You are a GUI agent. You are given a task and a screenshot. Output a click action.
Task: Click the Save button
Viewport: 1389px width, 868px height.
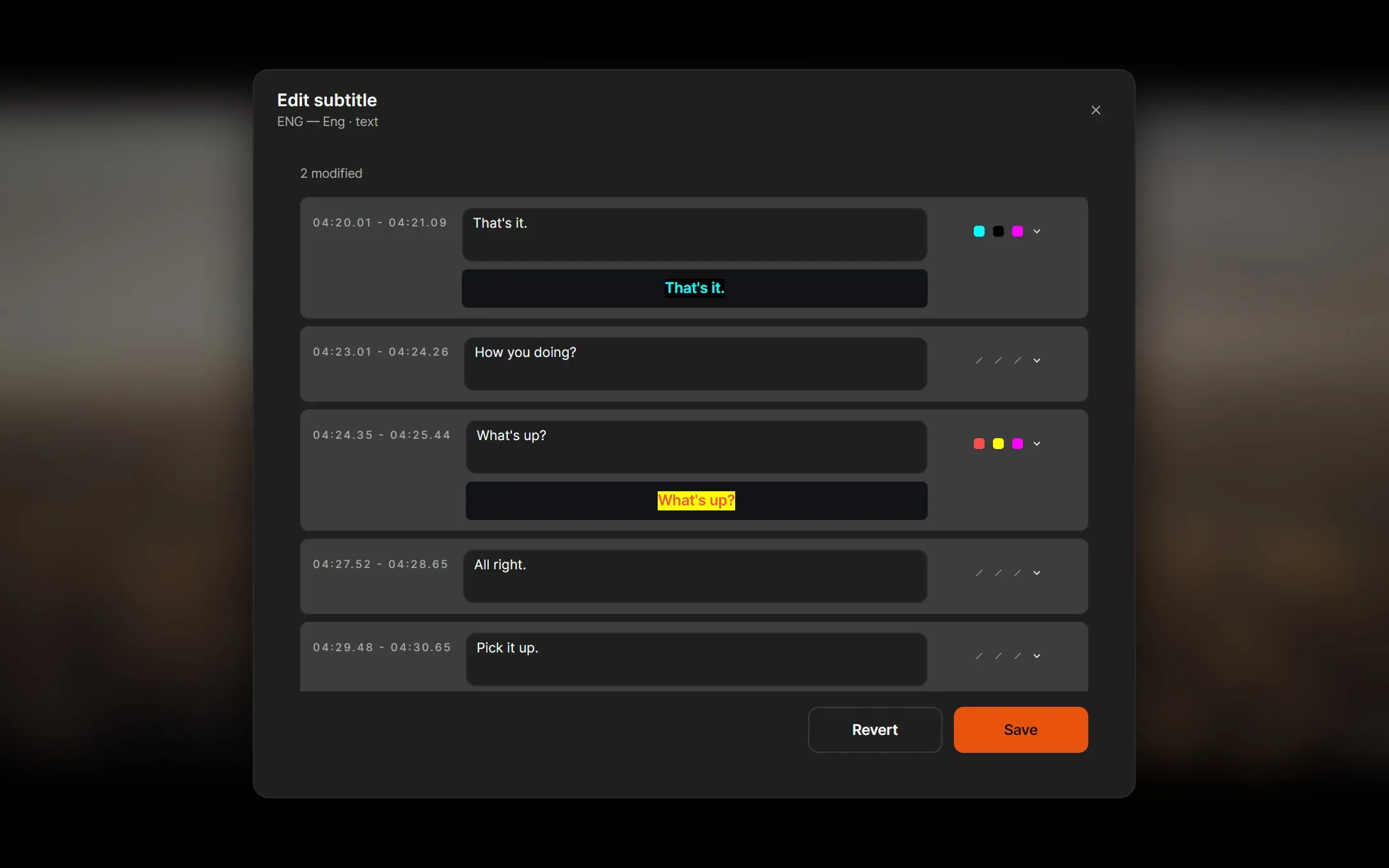pos(1020,730)
